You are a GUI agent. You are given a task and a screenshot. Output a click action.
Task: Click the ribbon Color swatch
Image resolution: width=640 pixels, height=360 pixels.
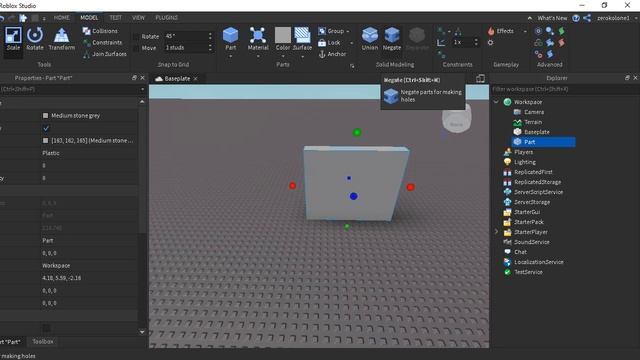tap(283, 36)
